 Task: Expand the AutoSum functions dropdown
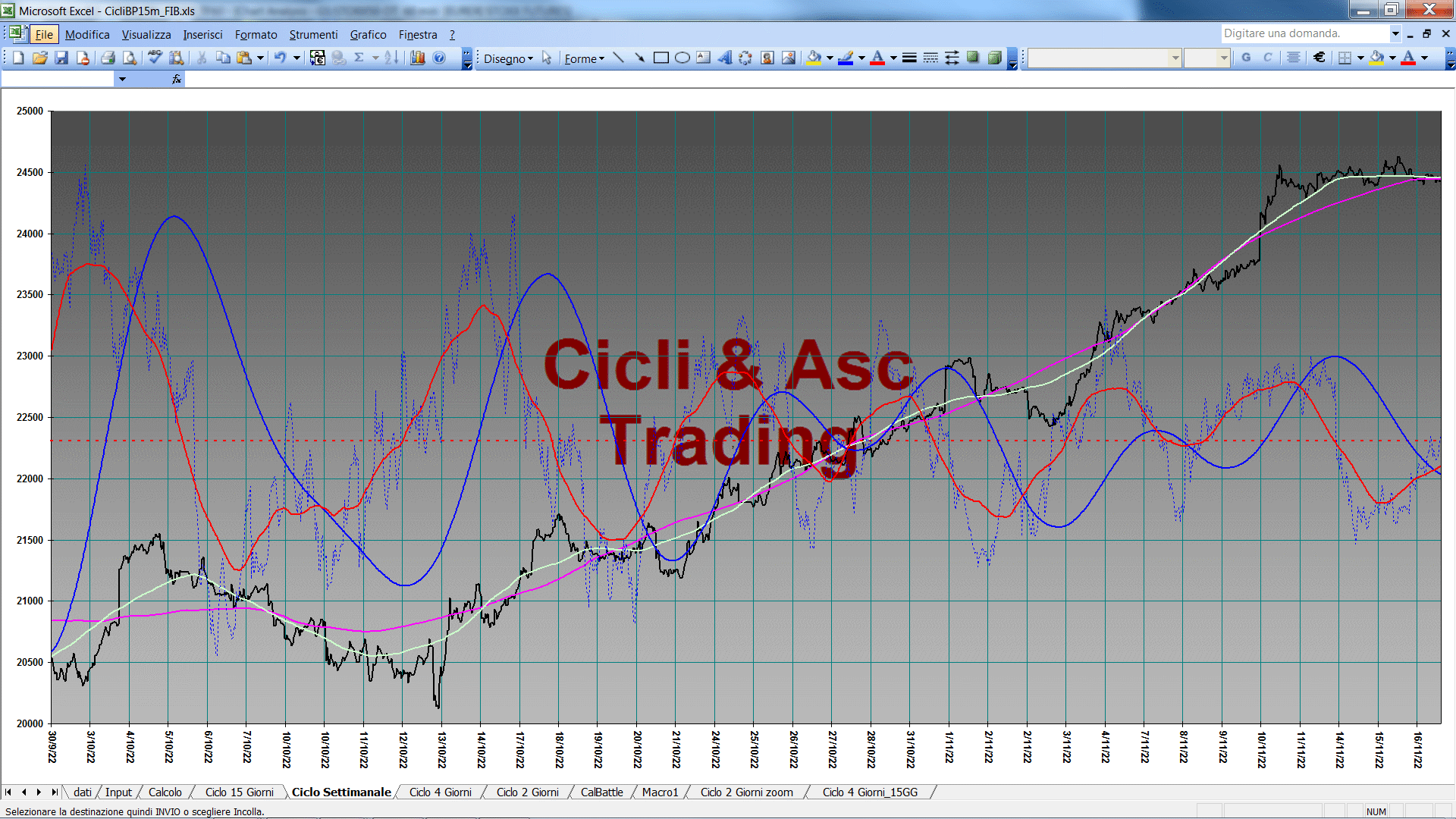[375, 58]
